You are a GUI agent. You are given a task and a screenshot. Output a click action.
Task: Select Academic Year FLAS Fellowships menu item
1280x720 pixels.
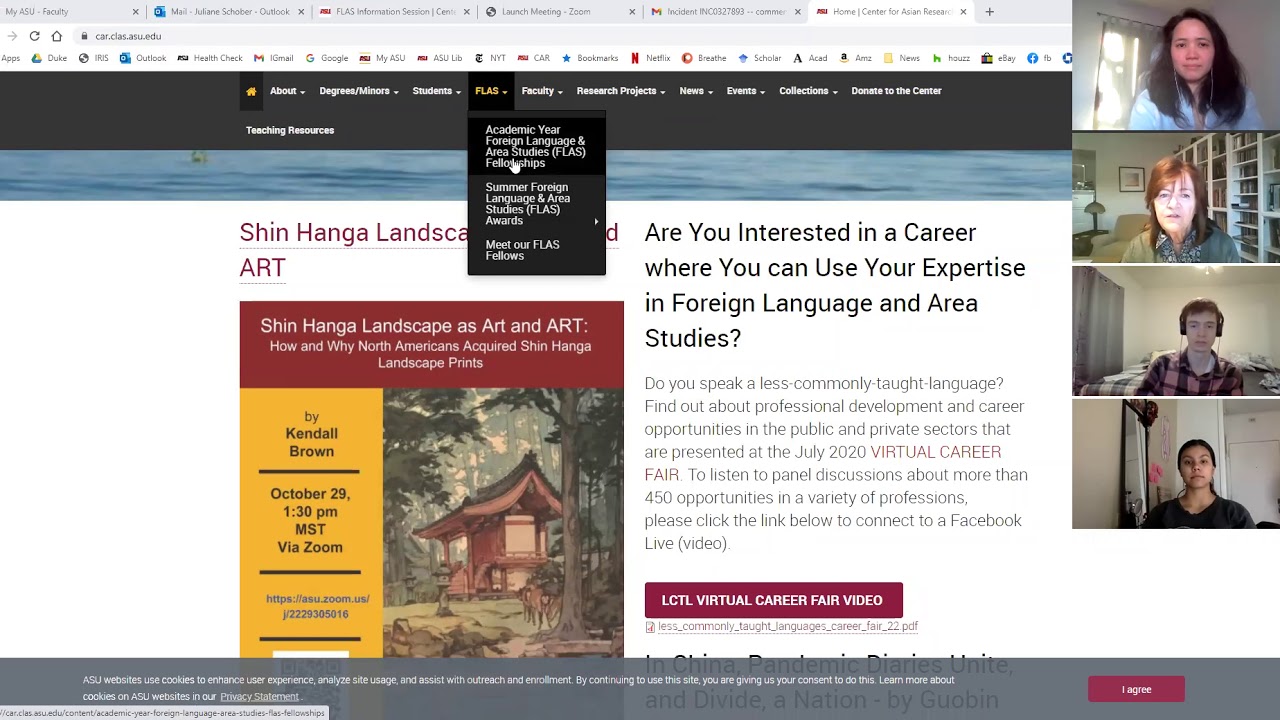point(536,146)
